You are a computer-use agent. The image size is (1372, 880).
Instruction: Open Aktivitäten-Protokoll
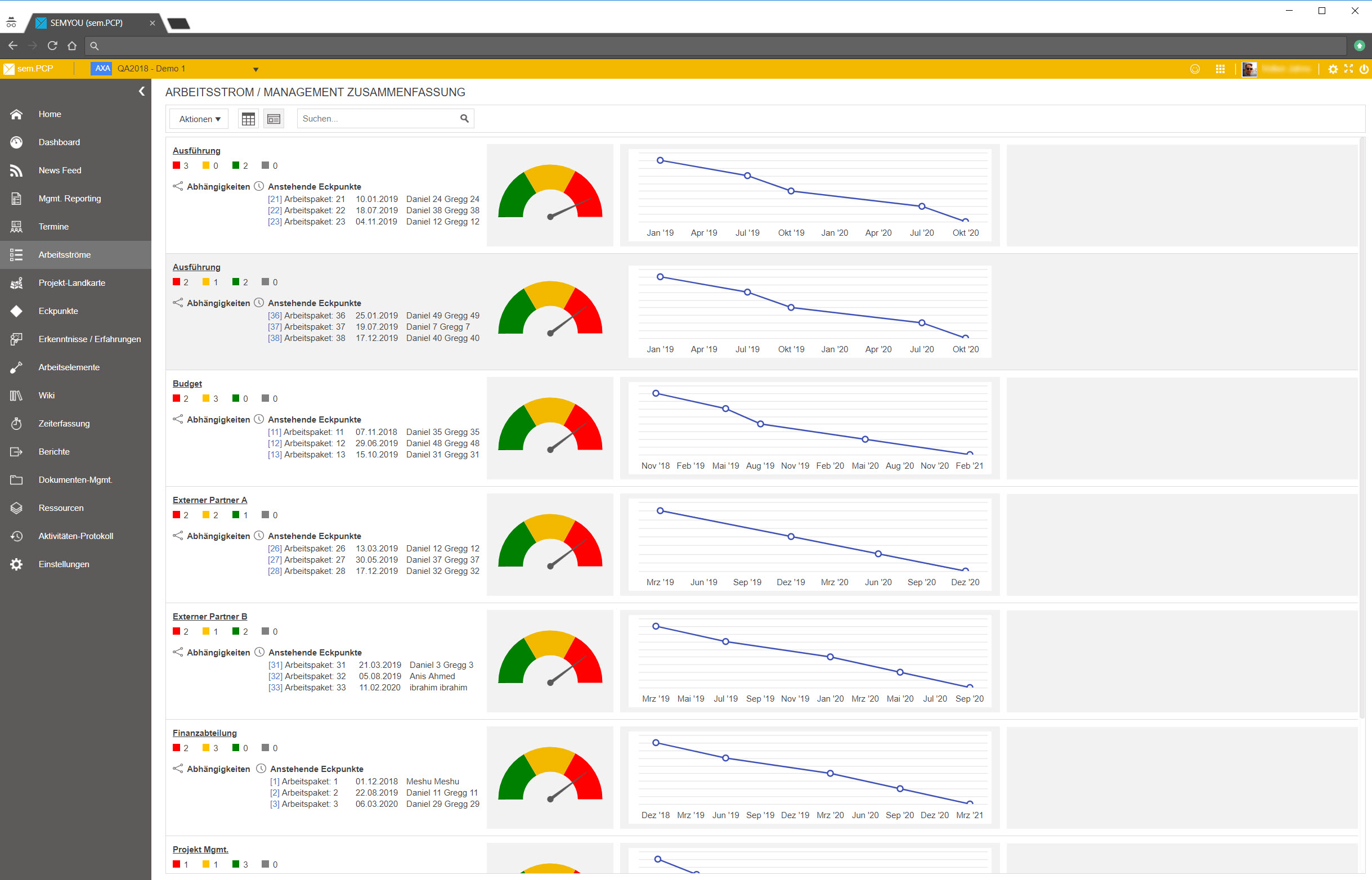(x=75, y=536)
